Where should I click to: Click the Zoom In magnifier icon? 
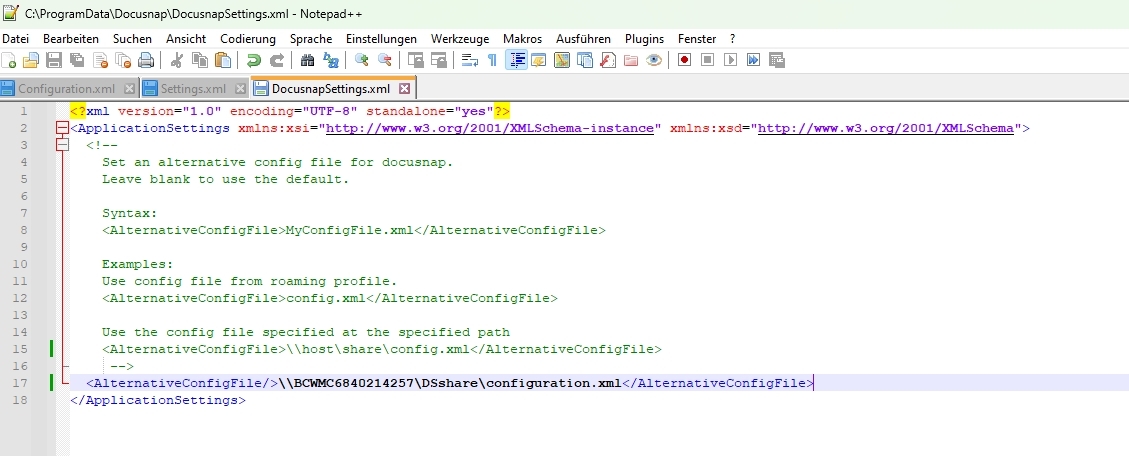(361, 60)
